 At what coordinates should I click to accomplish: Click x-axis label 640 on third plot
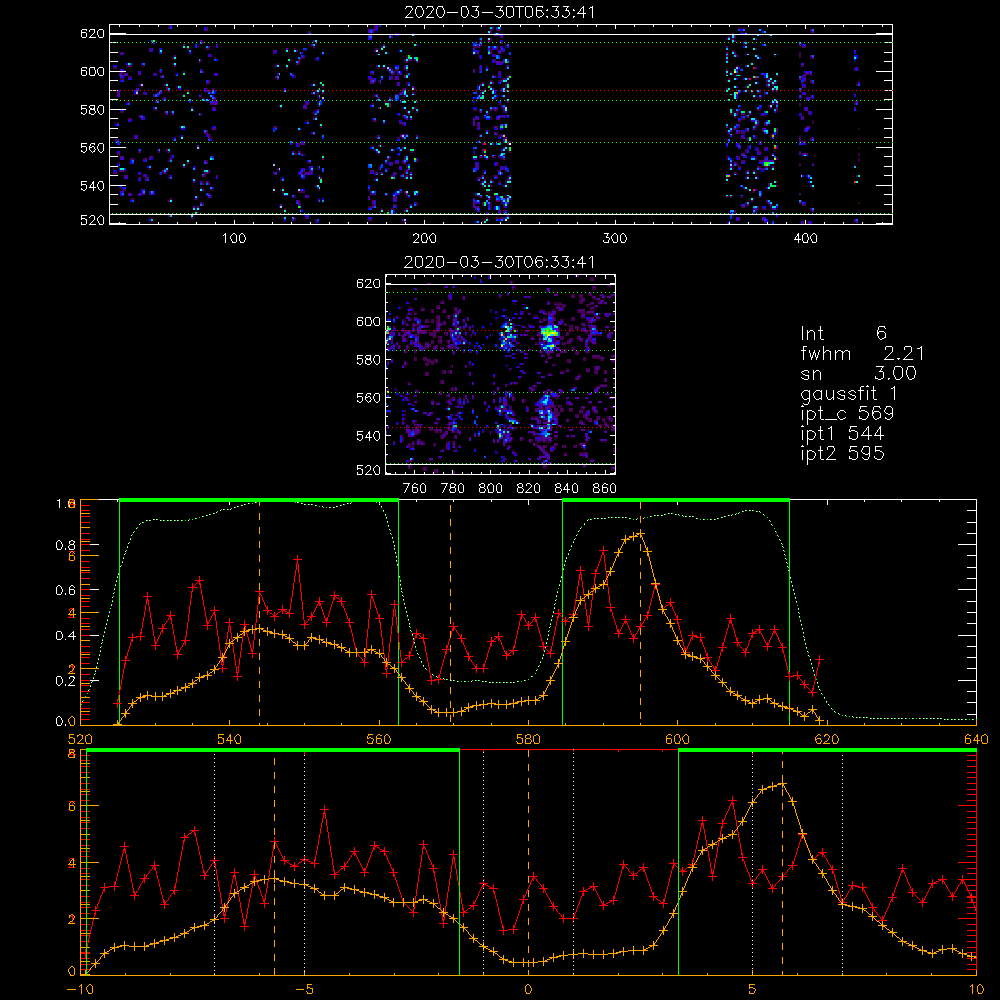point(976,739)
